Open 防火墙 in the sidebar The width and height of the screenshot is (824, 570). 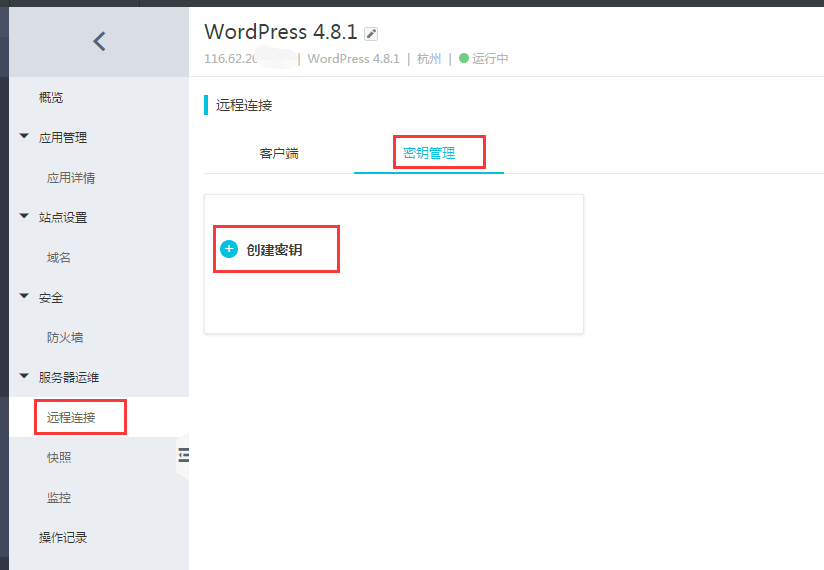(65, 338)
